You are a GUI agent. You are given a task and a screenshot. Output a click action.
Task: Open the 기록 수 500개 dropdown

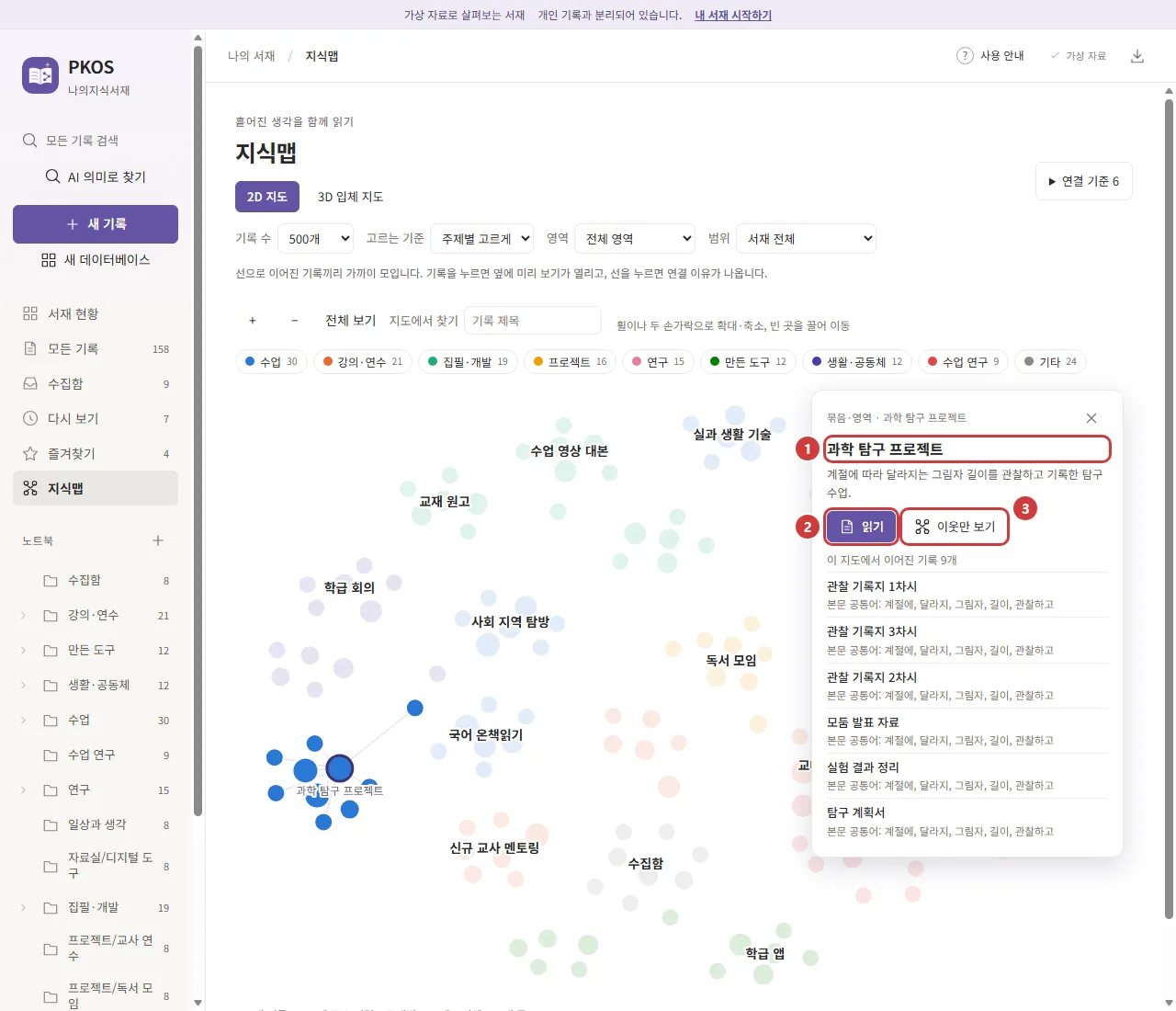316,239
